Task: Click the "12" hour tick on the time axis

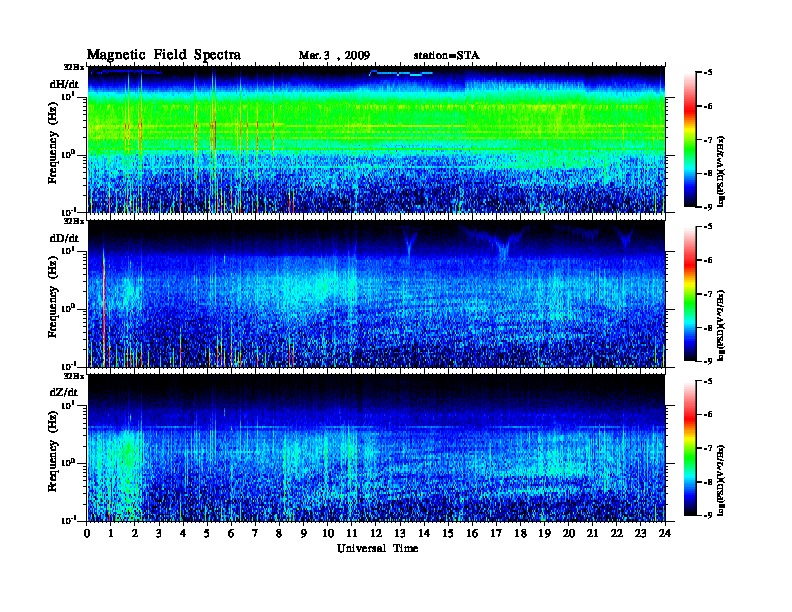Action: (376, 534)
